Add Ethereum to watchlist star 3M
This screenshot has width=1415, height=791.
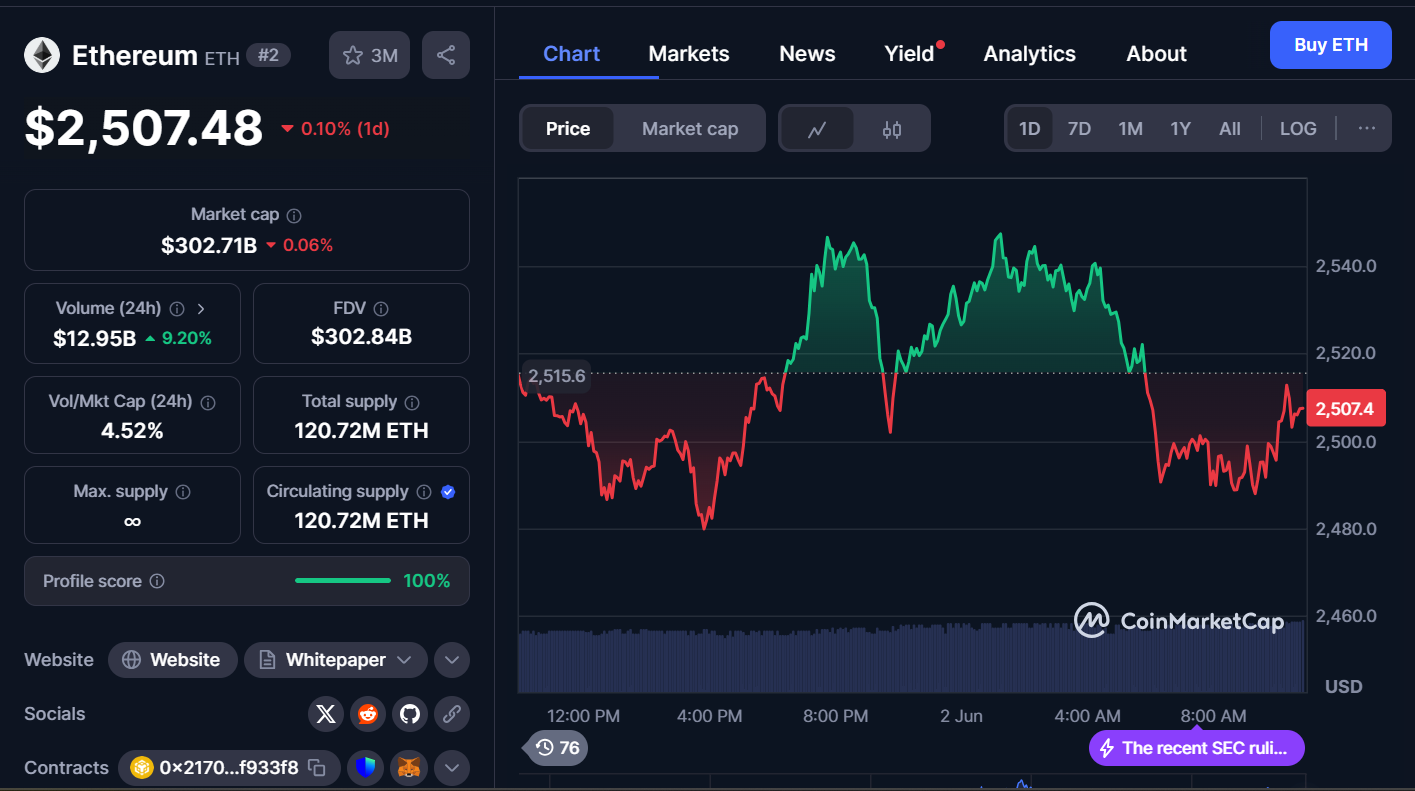pyautogui.click(x=370, y=55)
